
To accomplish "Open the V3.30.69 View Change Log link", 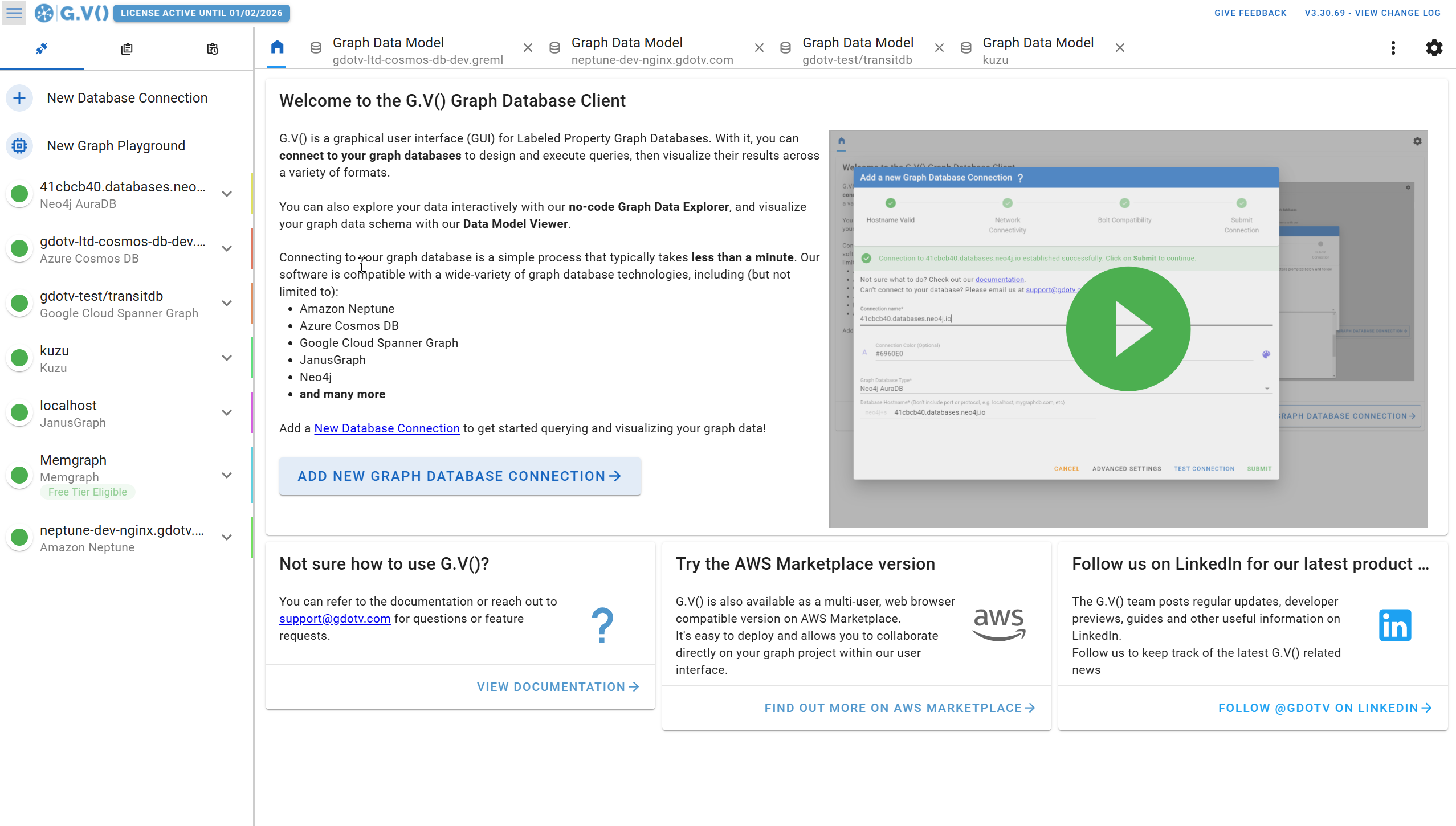I will tap(1372, 13).
